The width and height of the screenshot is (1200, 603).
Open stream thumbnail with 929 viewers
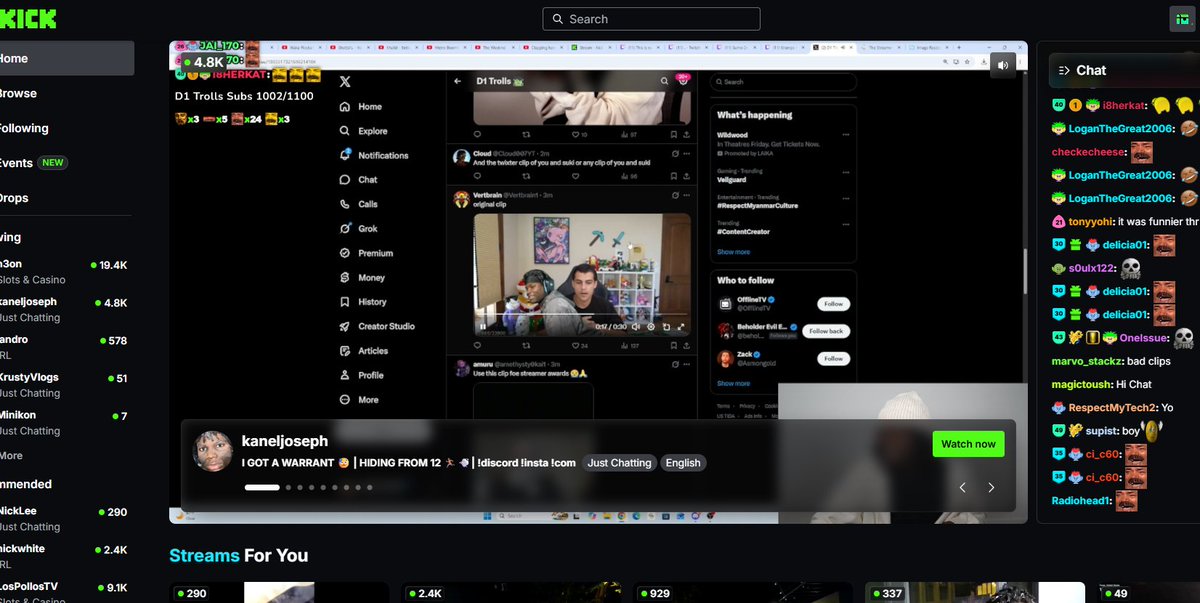click(742, 593)
